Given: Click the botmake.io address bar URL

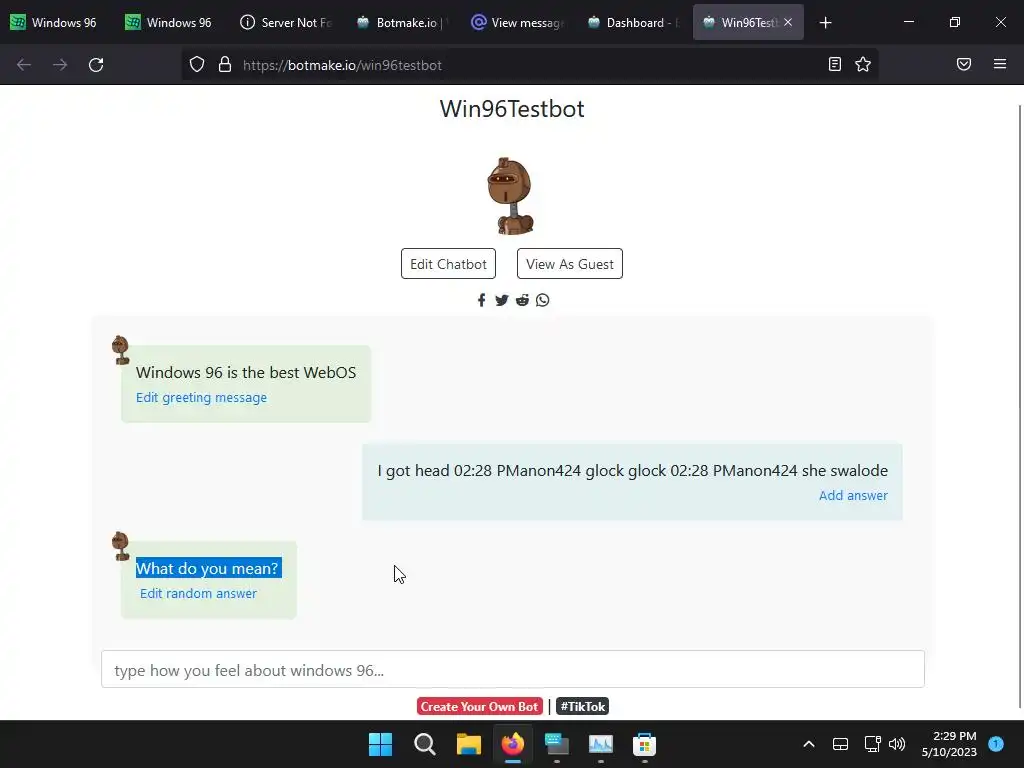Looking at the screenshot, I should (342, 65).
